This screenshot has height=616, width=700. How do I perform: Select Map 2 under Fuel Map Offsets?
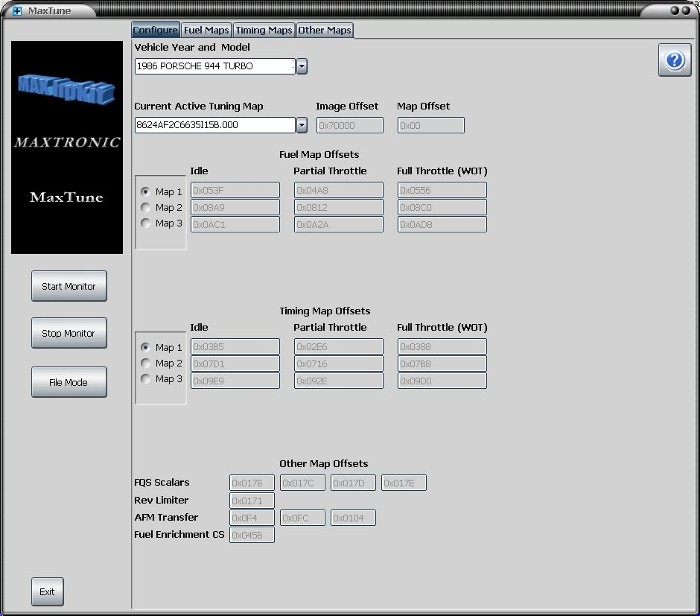pos(146,207)
